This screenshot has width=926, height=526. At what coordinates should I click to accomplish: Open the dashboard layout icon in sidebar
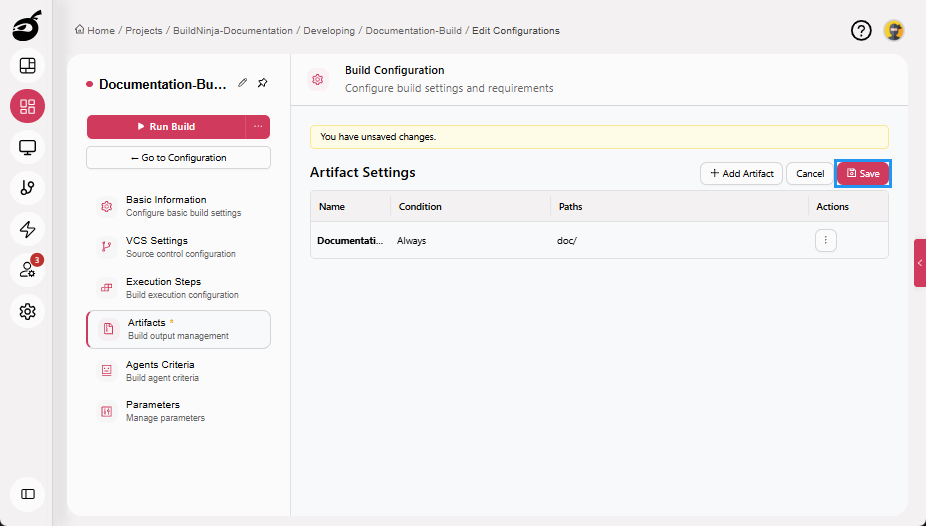pyautogui.click(x=28, y=66)
